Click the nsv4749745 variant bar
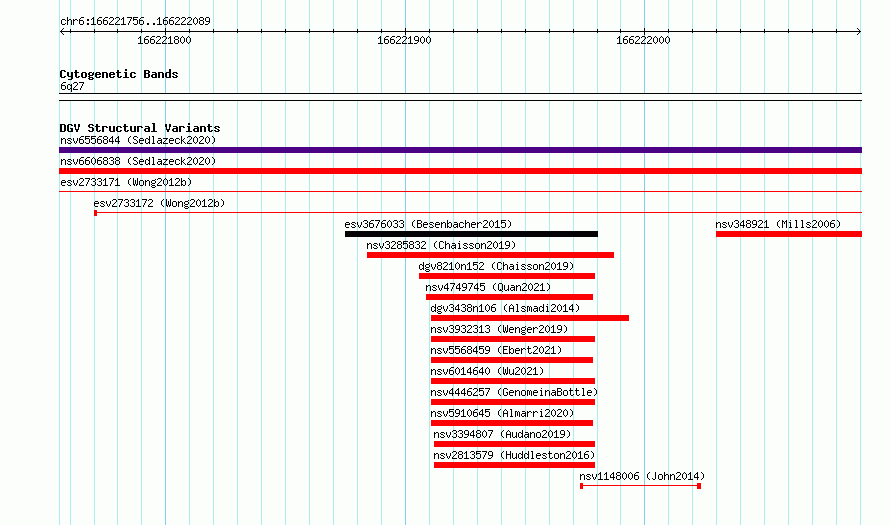 coord(509,297)
